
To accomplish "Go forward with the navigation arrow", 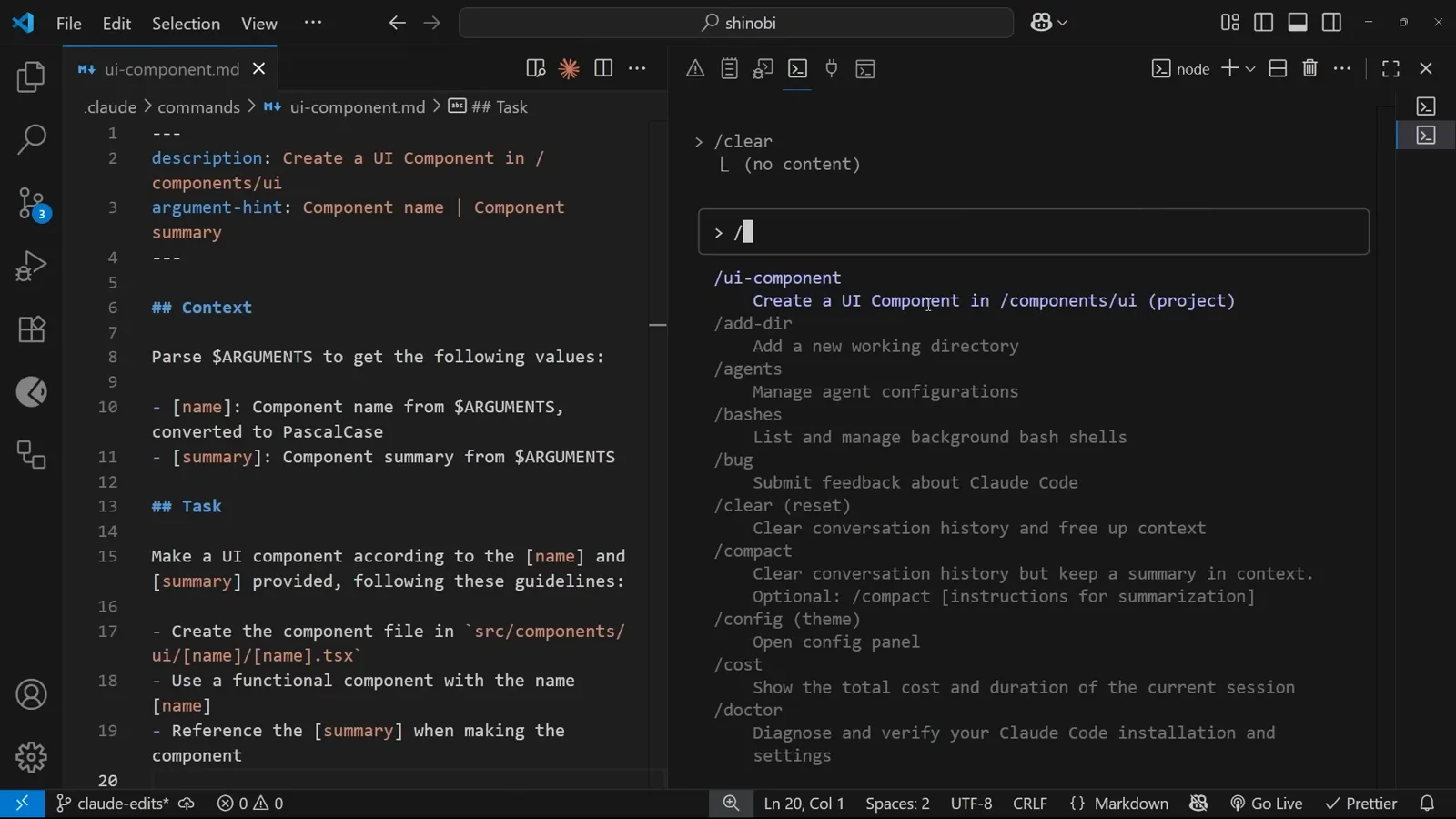I will pos(431,23).
